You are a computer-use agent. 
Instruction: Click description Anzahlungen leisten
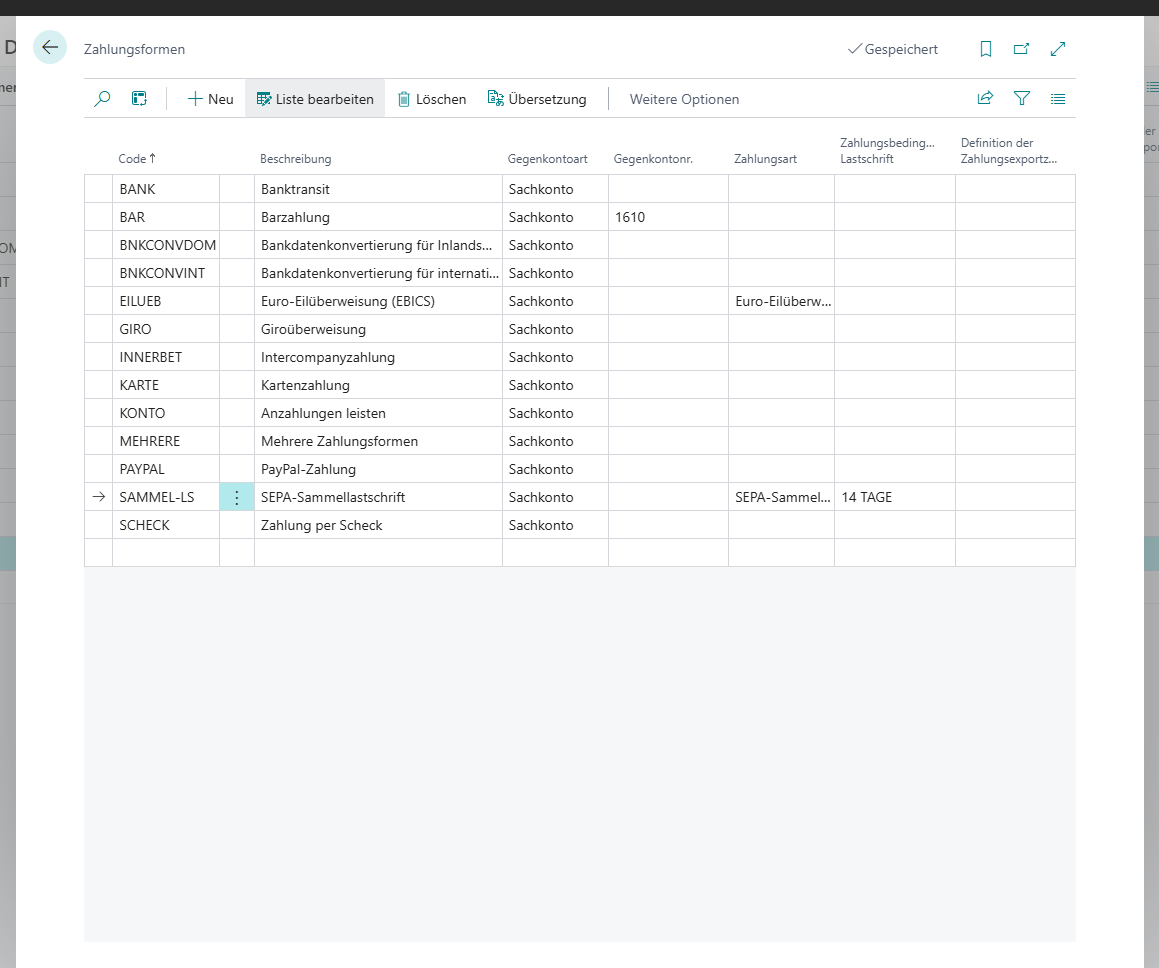coord(378,414)
